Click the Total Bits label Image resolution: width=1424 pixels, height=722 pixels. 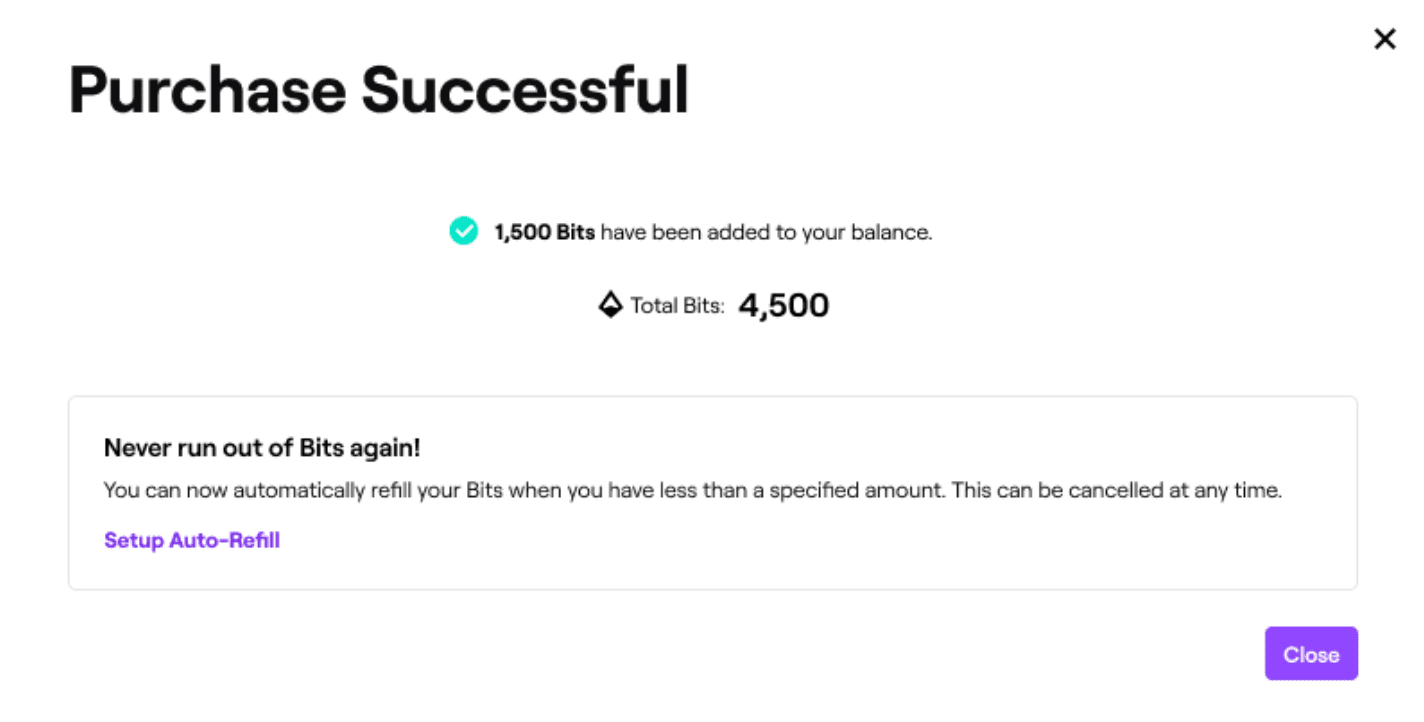[677, 306]
